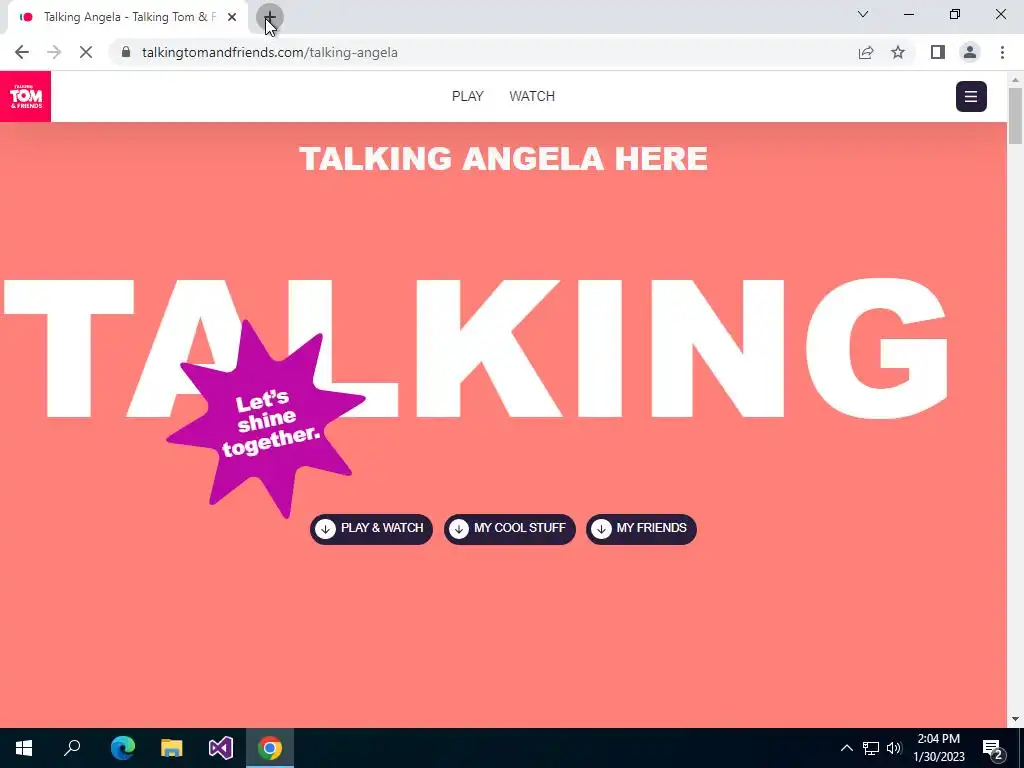This screenshot has height=768, width=1024.
Task: Open the Talking Tom & Friends logo home link
Action: pos(25,96)
